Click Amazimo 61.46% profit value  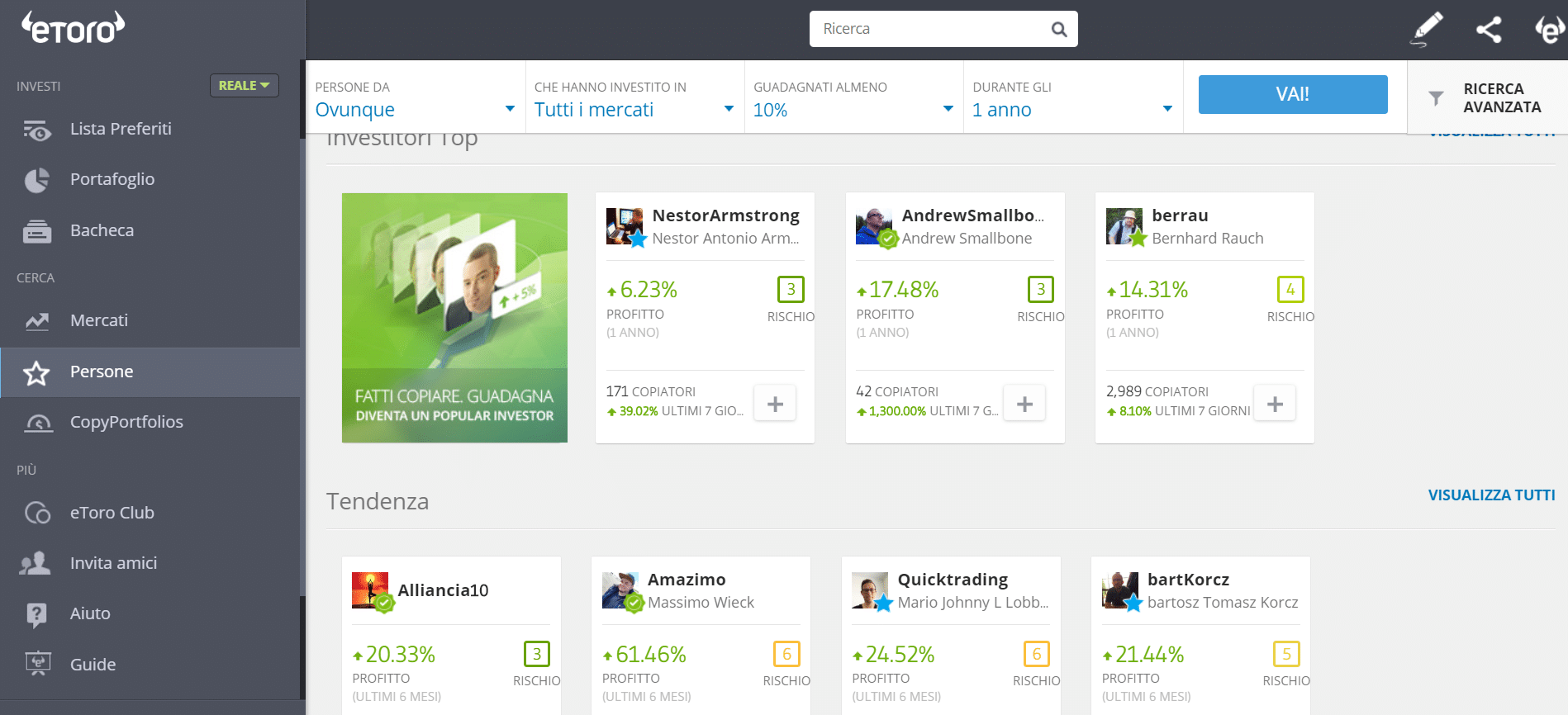(x=650, y=655)
